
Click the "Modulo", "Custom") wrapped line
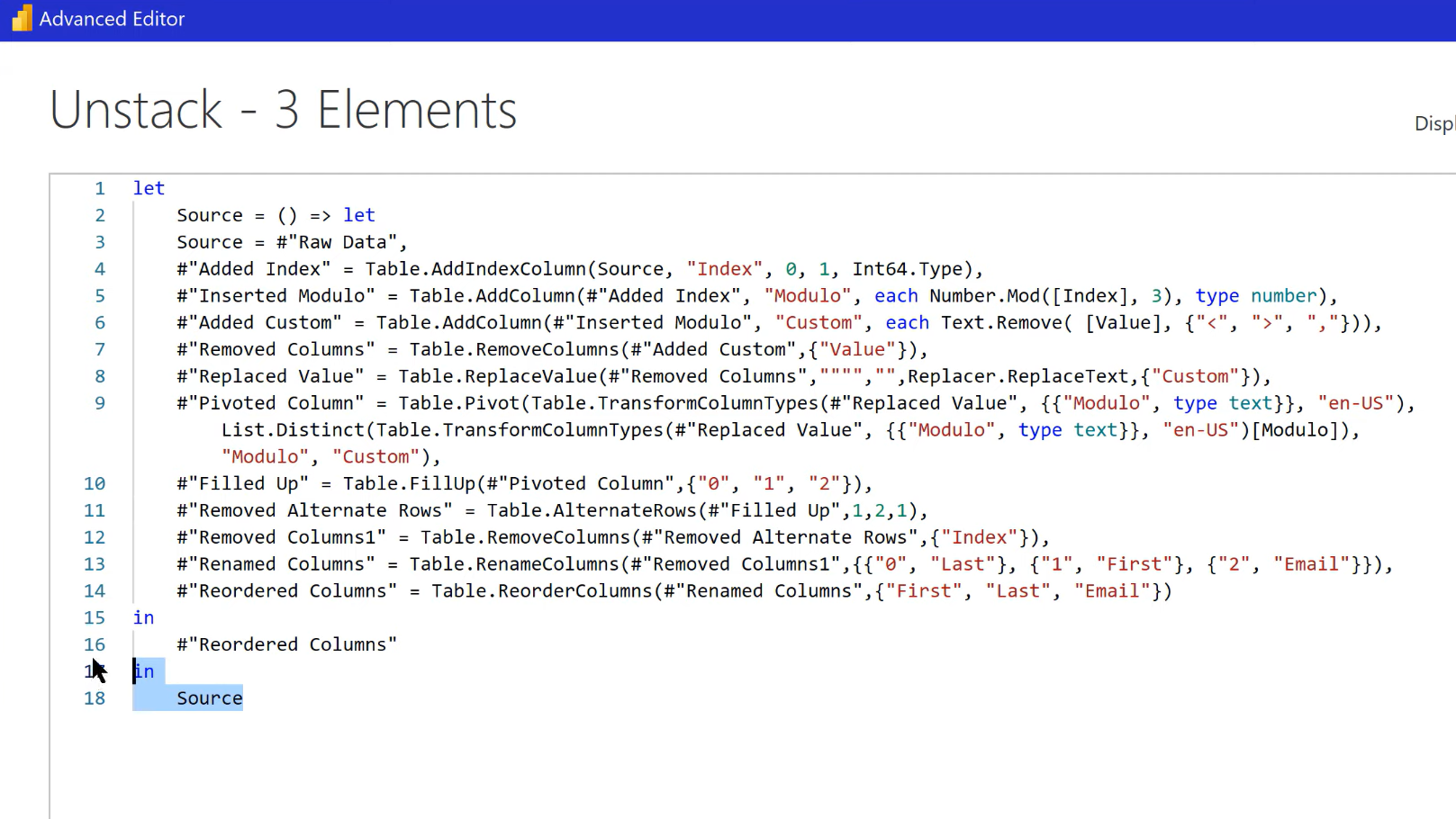(x=331, y=457)
